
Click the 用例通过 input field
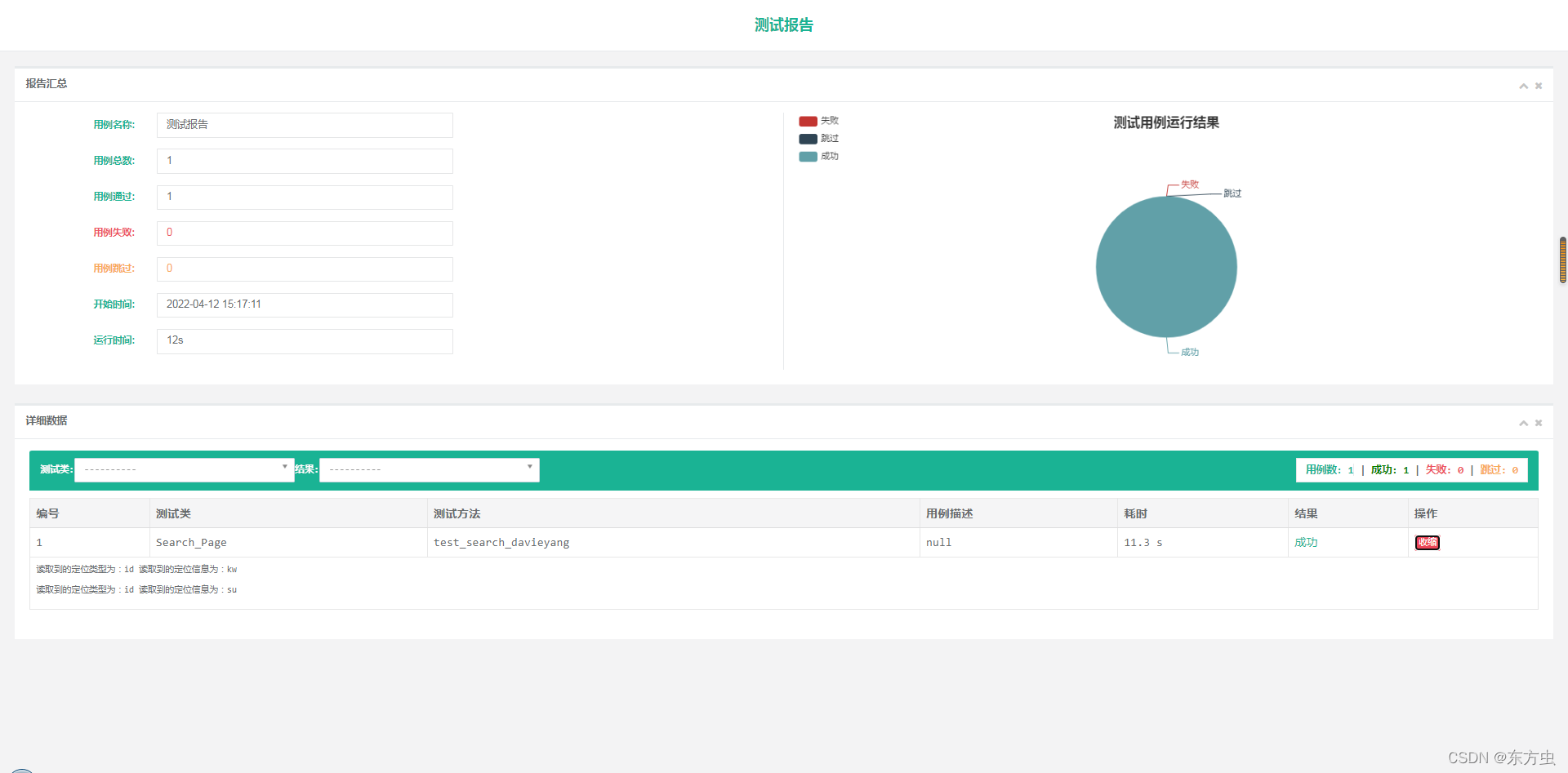tap(305, 197)
